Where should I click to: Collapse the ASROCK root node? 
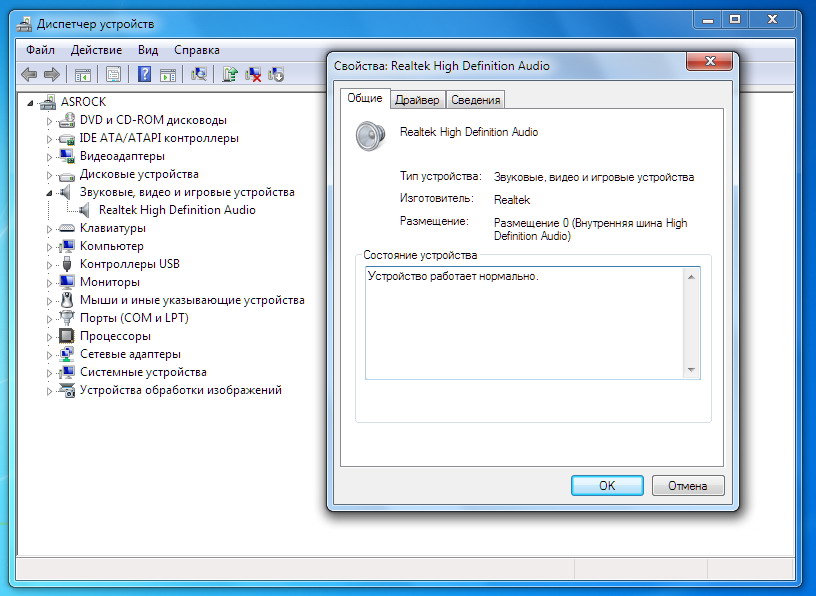(x=30, y=103)
